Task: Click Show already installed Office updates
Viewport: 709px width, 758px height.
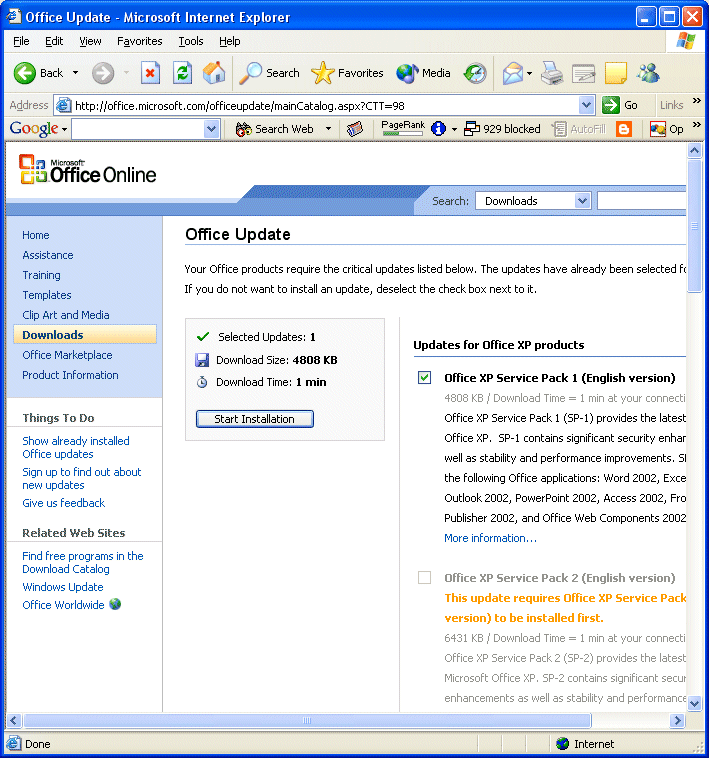Action: [x=76, y=447]
